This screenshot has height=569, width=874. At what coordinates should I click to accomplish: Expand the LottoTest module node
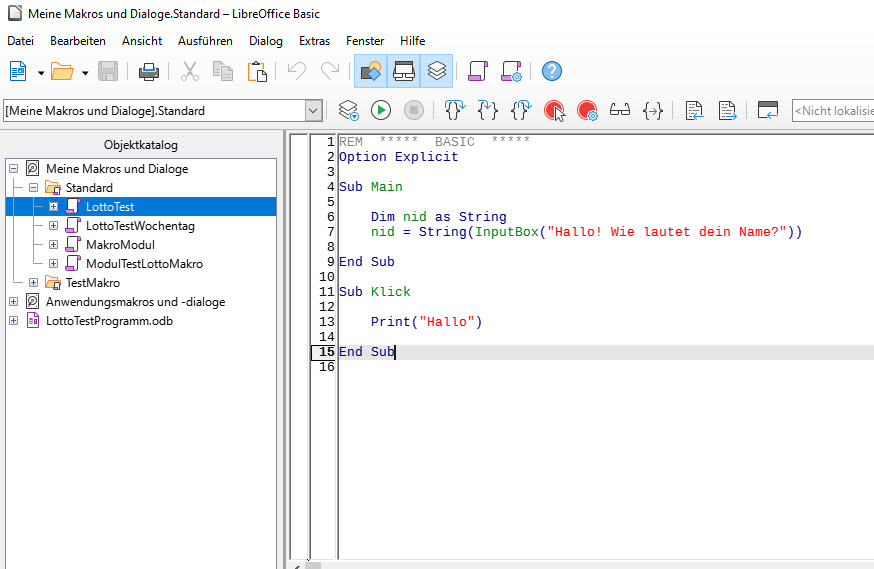click(x=54, y=207)
